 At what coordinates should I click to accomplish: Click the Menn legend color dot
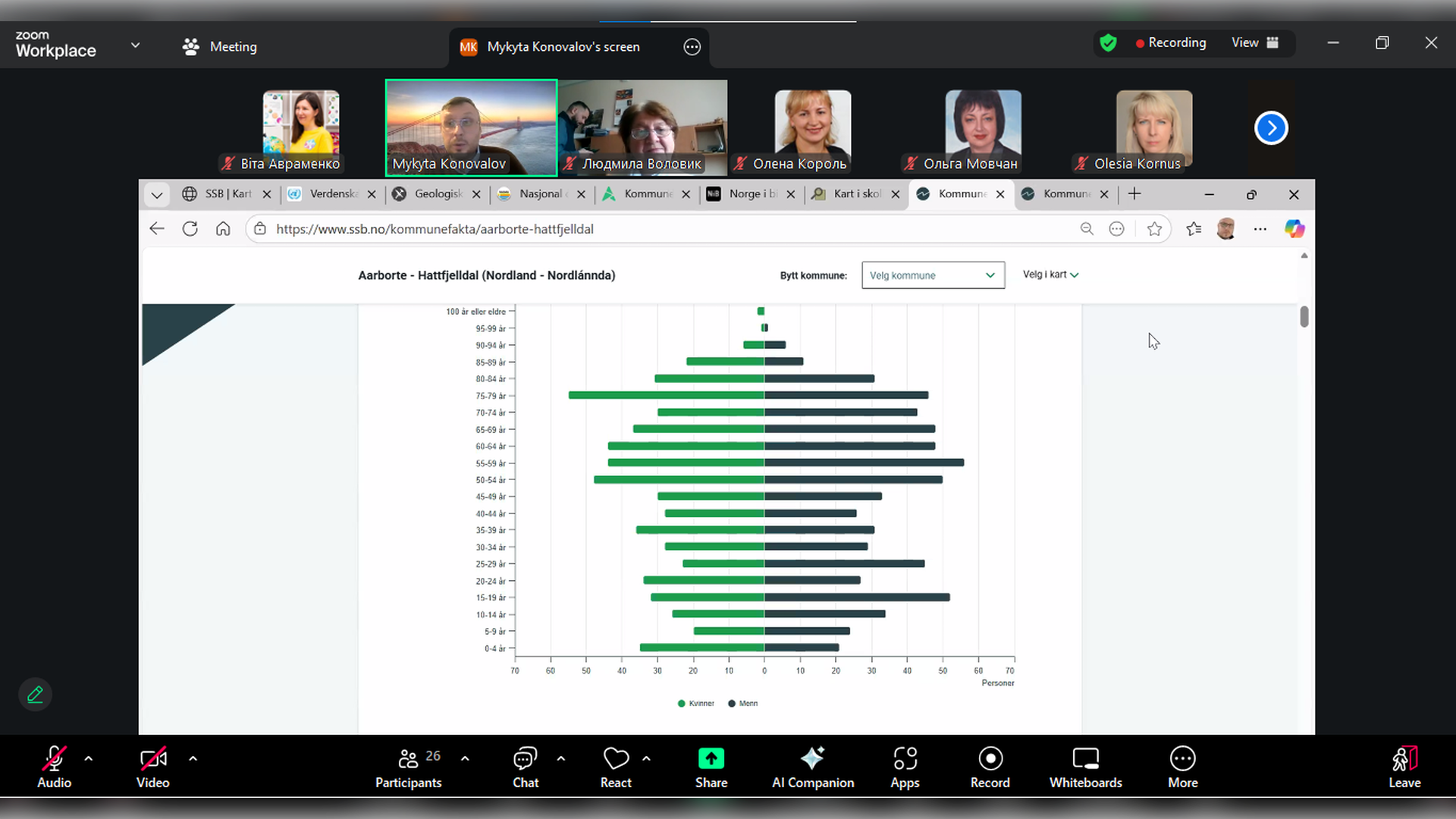(732, 704)
